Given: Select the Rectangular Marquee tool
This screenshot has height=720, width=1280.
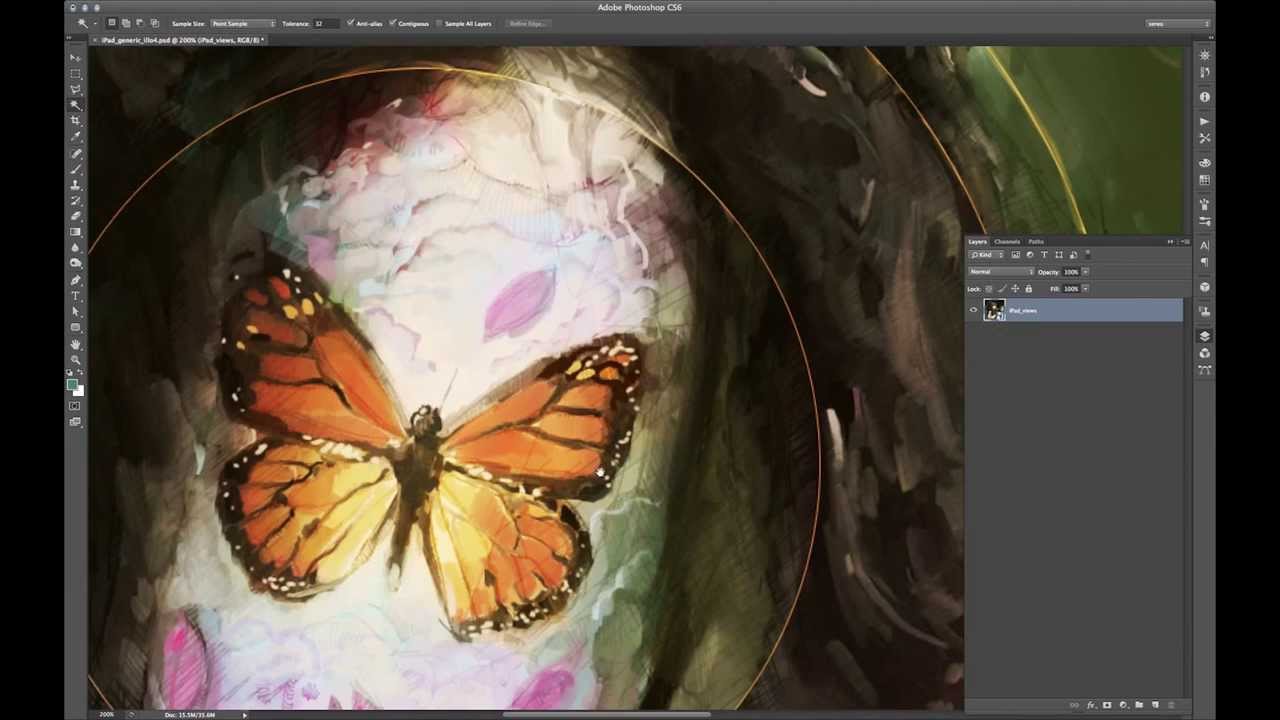Looking at the screenshot, I should pyautogui.click(x=75, y=73).
